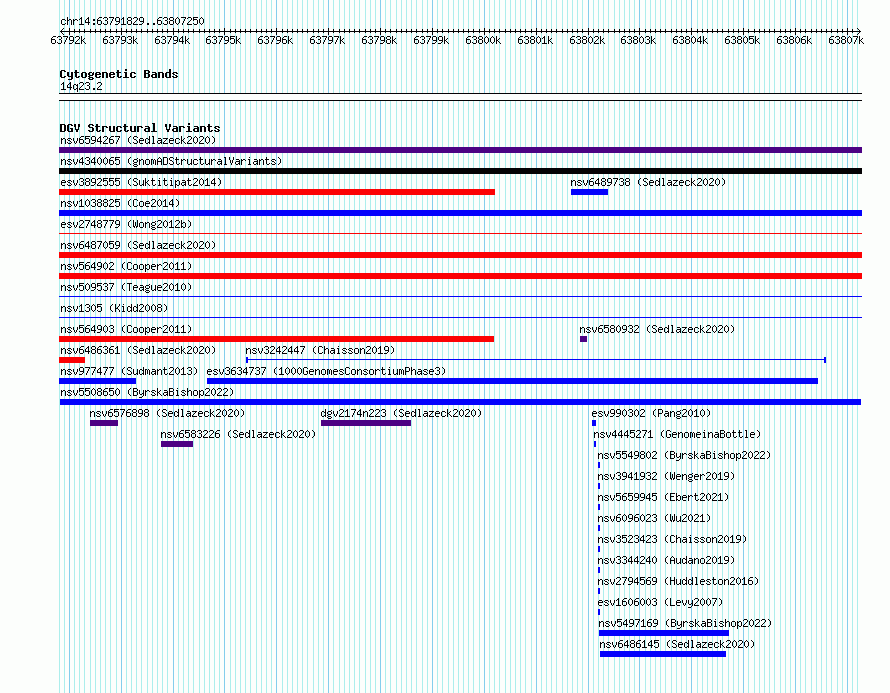Open nsv4445271 (GenomeinaBottle) variant label
Image resolution: width=890 pixels, height=693 pixels.
[x=677, y=434]
